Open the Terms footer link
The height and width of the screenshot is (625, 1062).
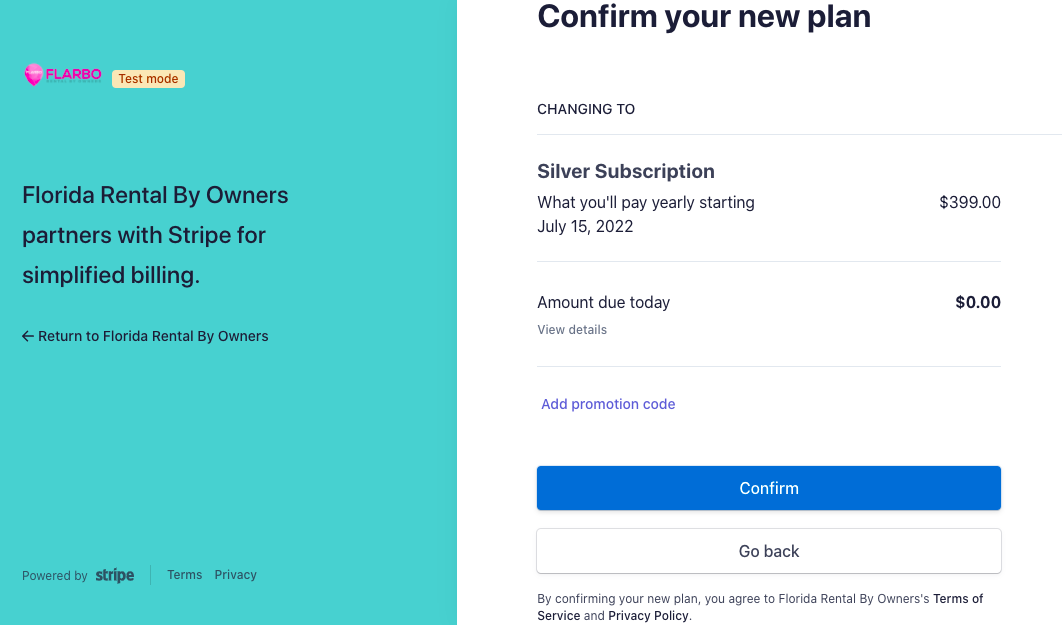point(184,574)
